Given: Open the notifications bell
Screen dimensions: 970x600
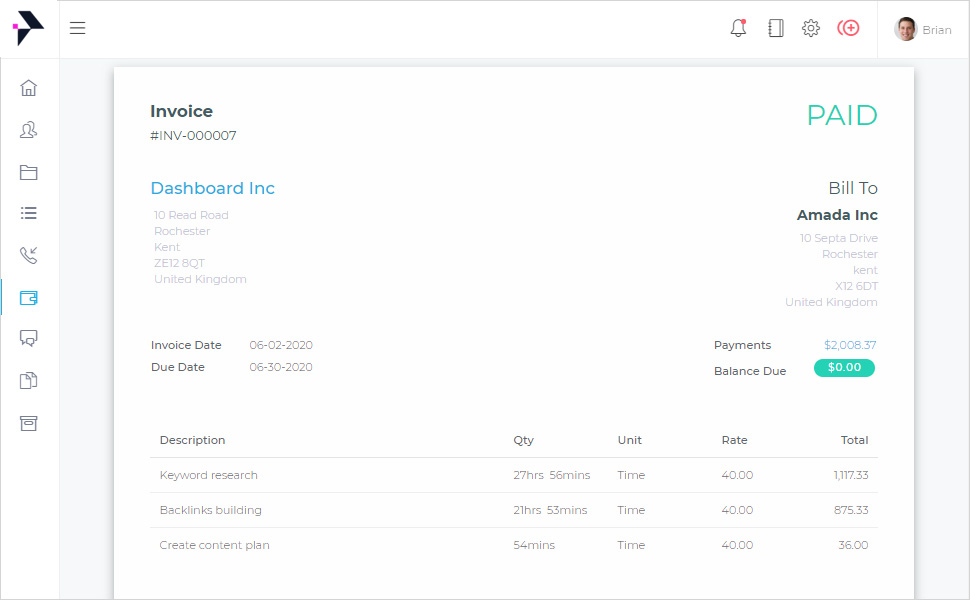Looking at the screenshot, I should pos(738,28).
